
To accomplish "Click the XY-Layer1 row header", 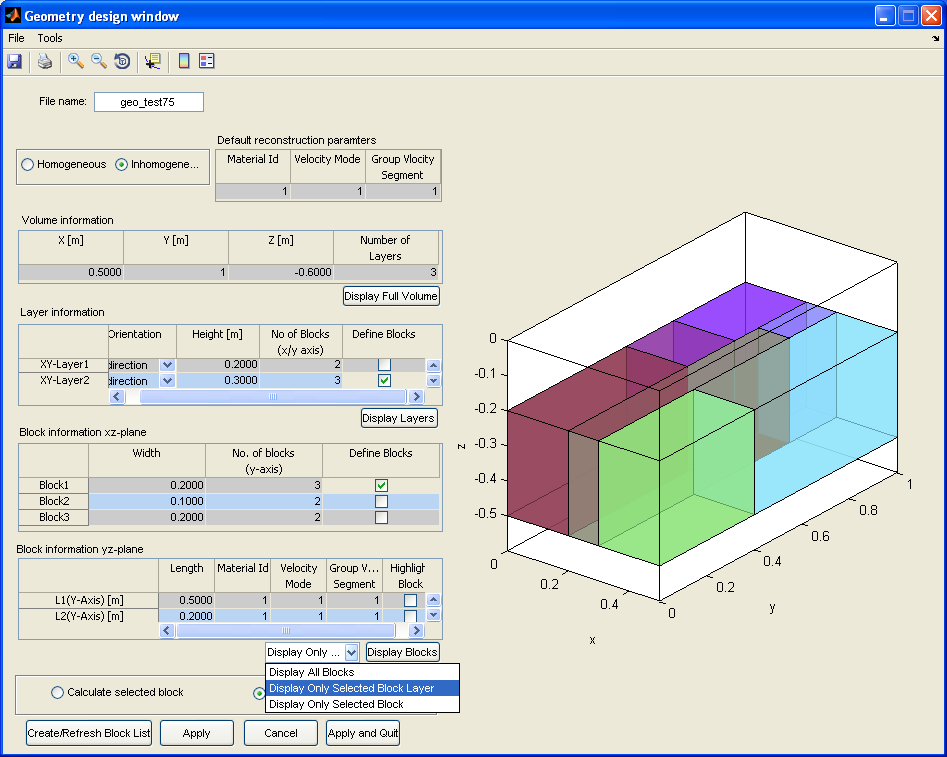I will click(64, 364).
